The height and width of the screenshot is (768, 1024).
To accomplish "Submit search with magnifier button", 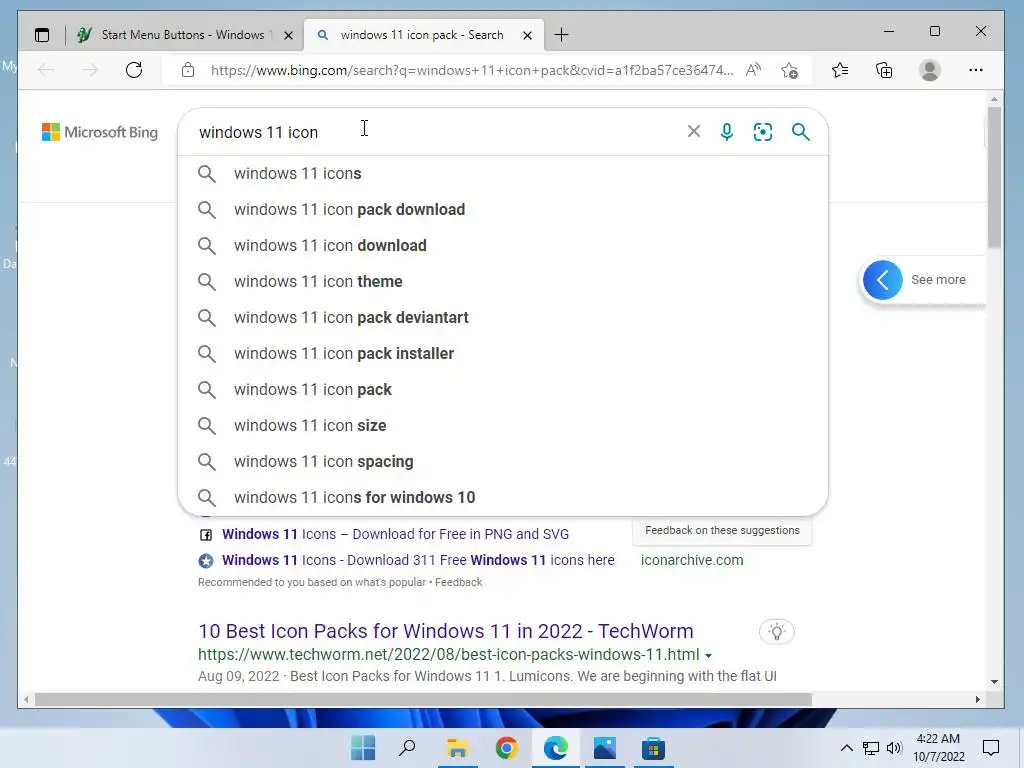I will (x=801, y=132).
